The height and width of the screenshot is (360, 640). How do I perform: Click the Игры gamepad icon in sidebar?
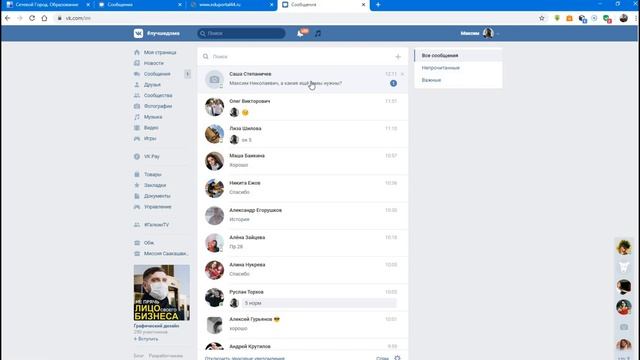coord(137,138)
